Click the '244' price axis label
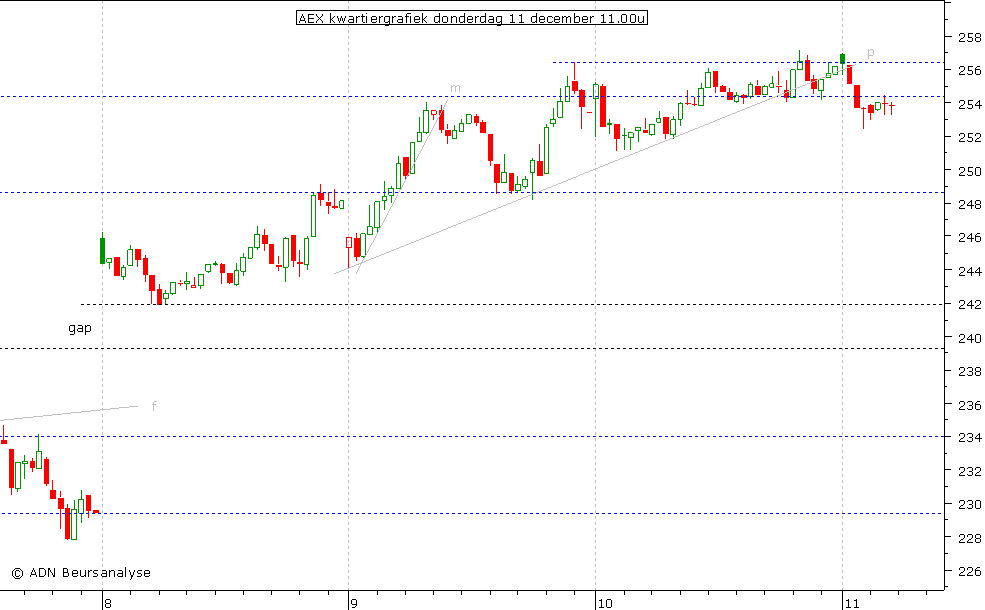 point(970,271)
